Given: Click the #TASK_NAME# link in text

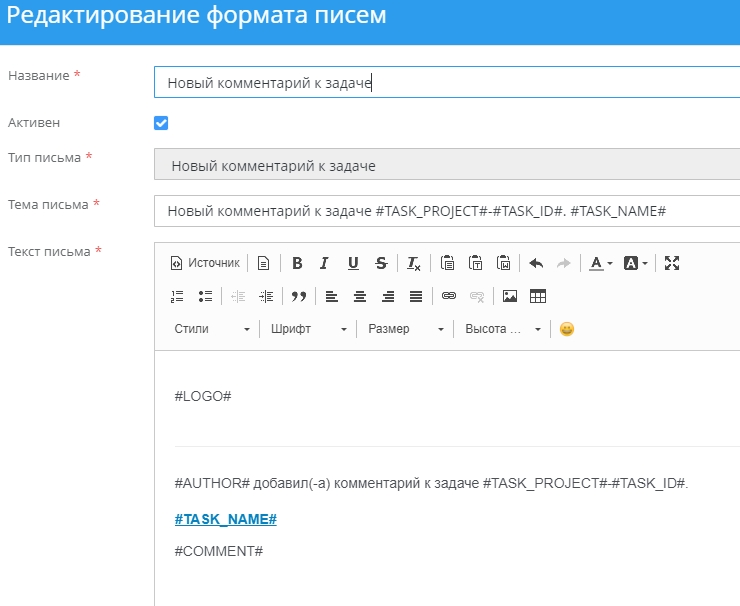Looking at the screenshot, I should tap(225, 520).
